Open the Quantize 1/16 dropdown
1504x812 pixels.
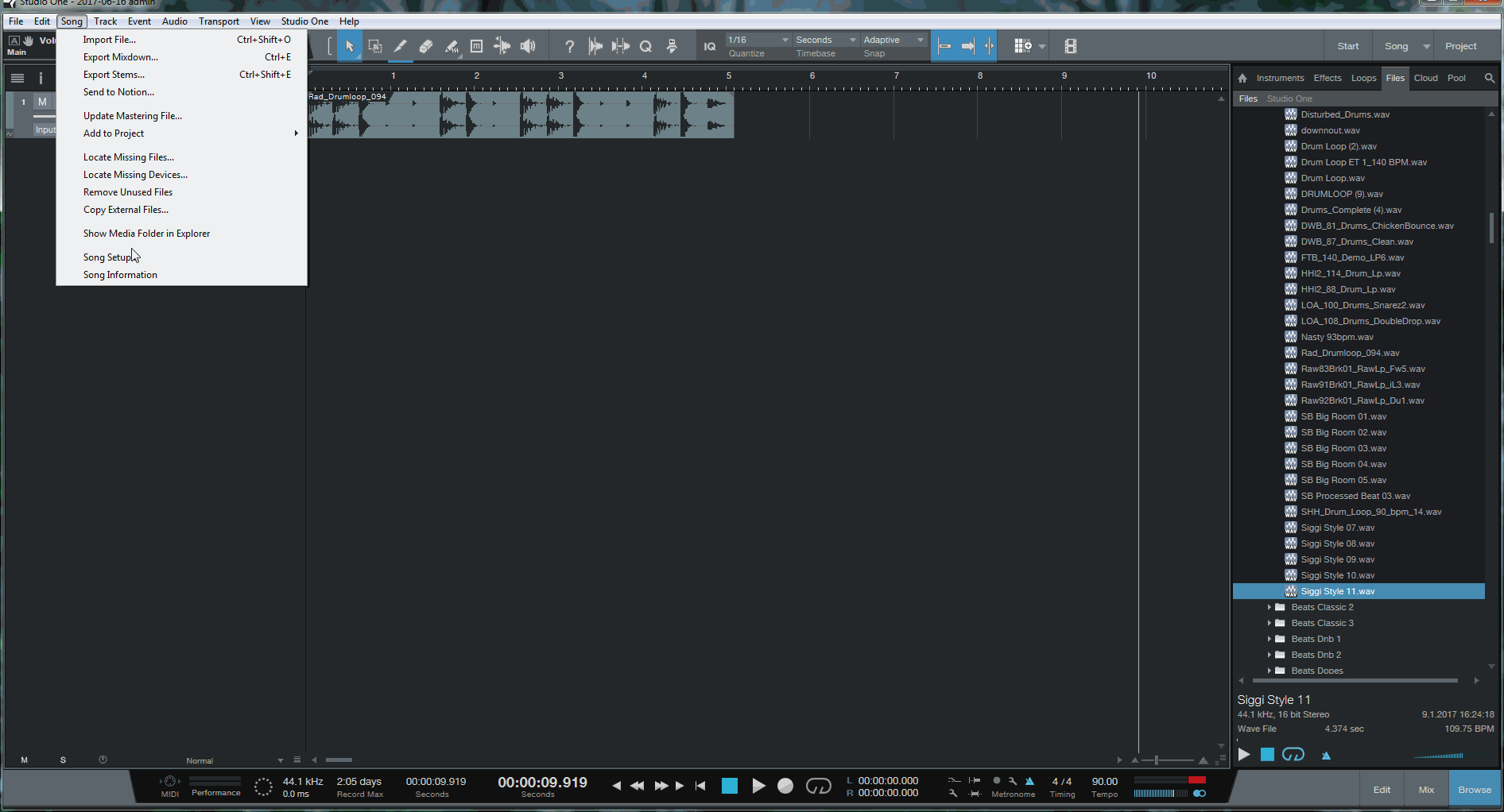click(758, 40)
